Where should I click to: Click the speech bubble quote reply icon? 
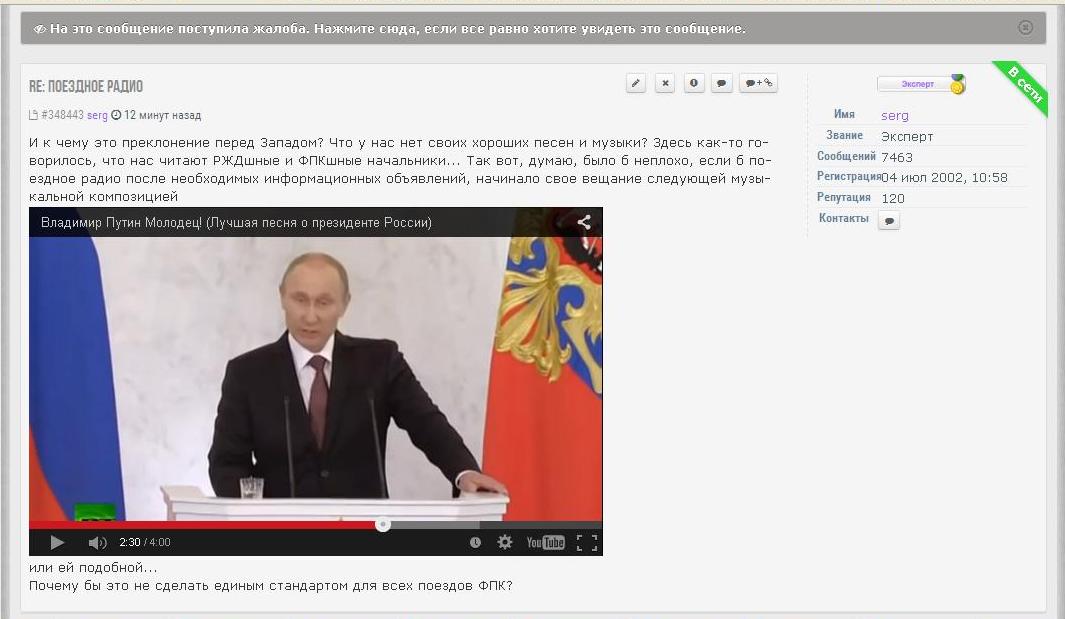coord(722,84)
